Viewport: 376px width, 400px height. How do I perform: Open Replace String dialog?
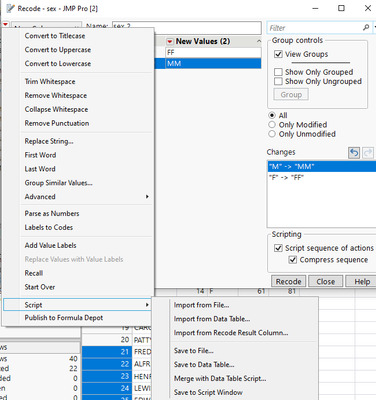tap(49, 141)
